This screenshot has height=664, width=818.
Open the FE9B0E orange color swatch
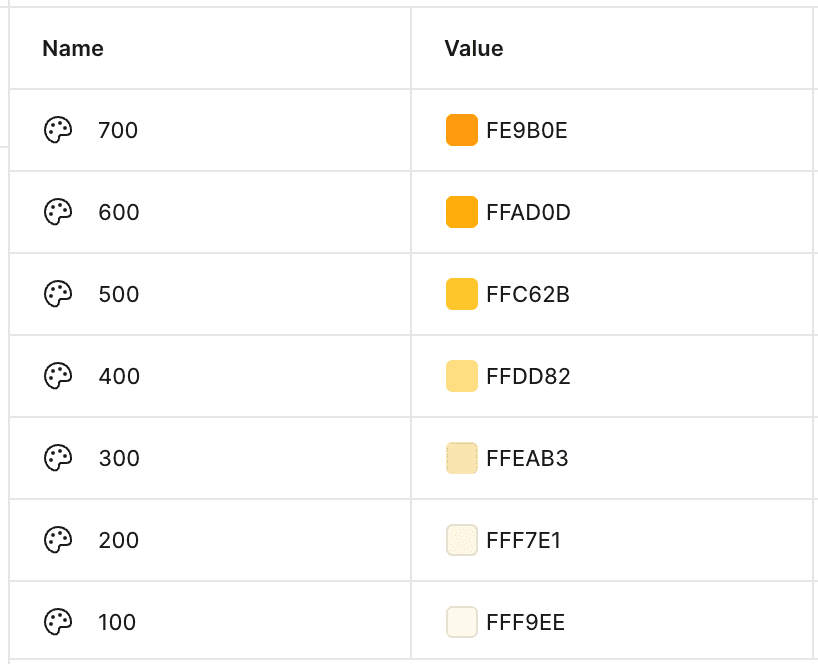coord(462,130)
